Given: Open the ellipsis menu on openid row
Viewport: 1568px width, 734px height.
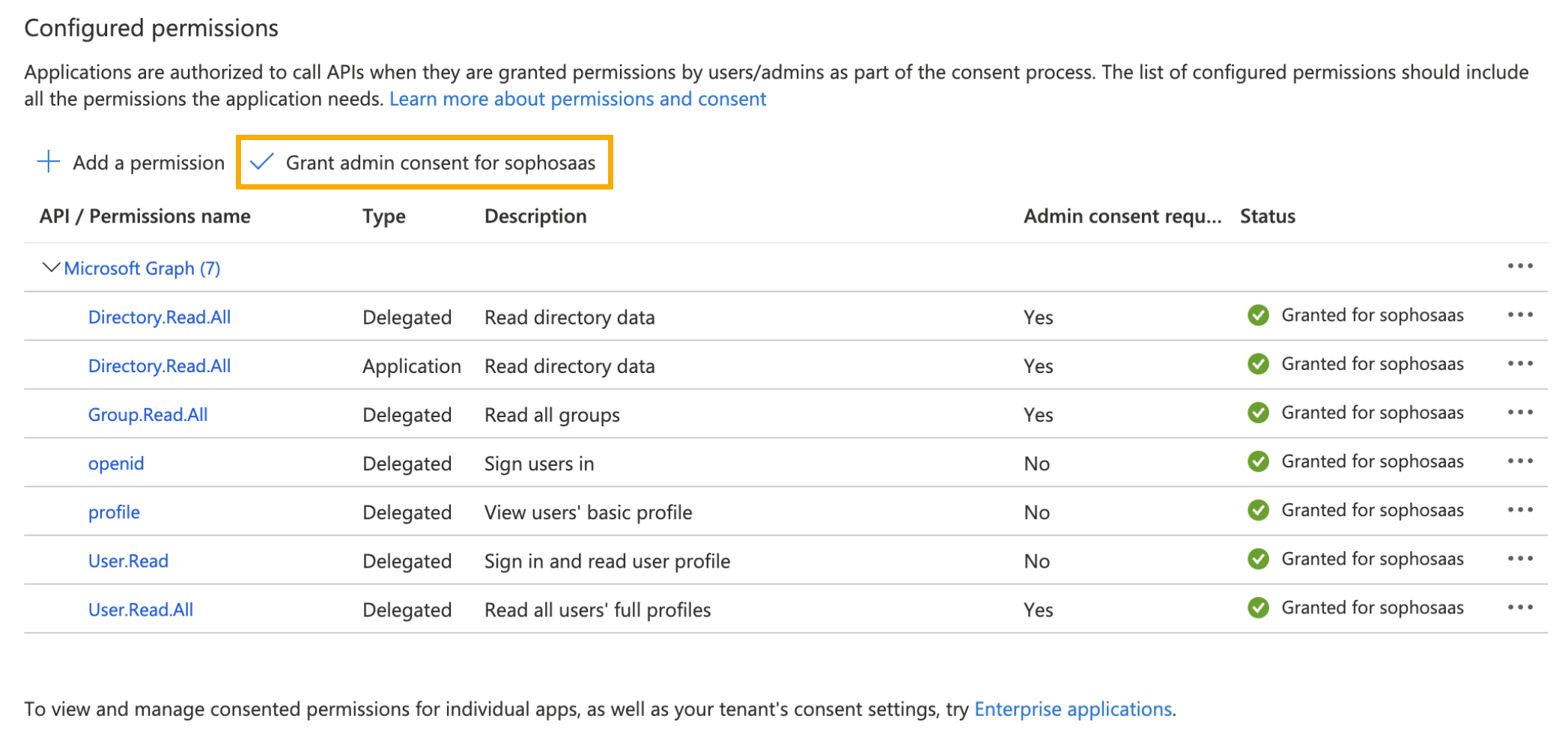Looking at the screenshot, I should coord(1522,461).
